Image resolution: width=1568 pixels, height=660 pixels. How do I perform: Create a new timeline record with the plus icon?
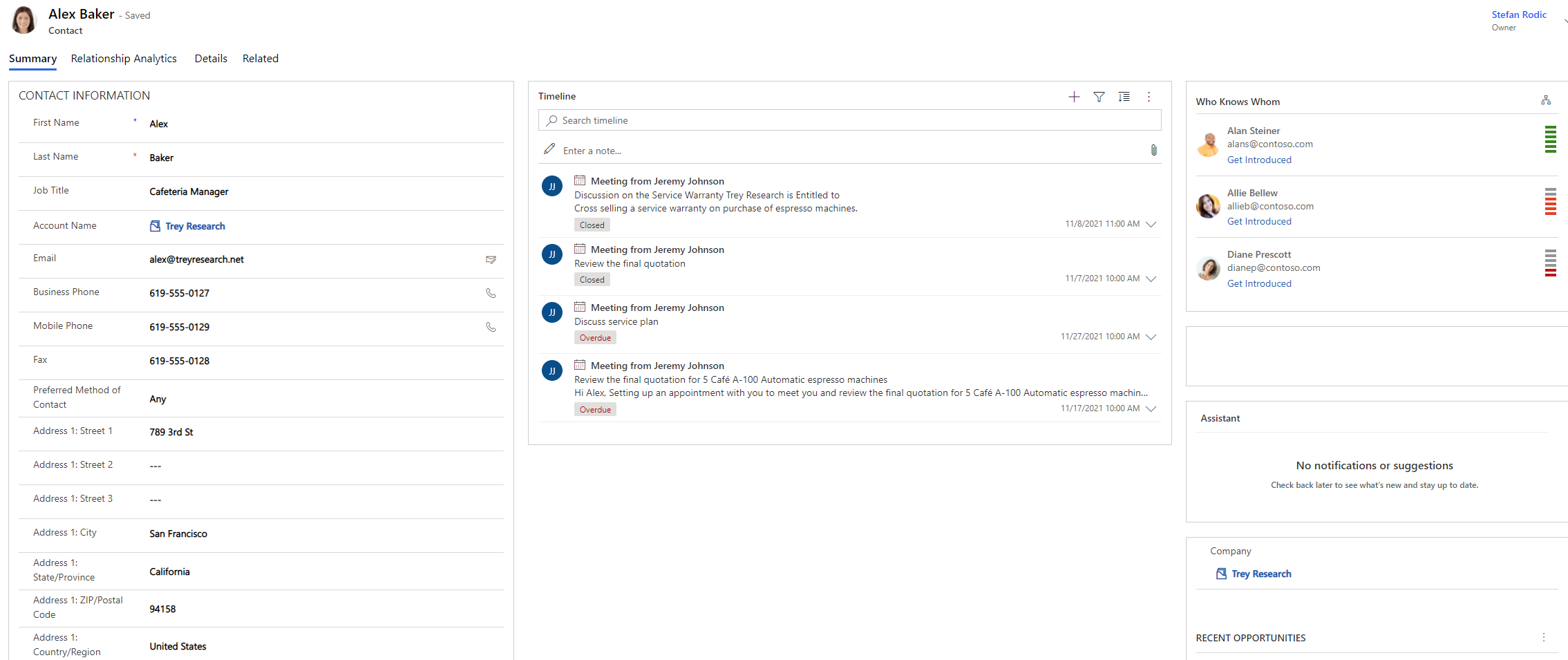1074,97
